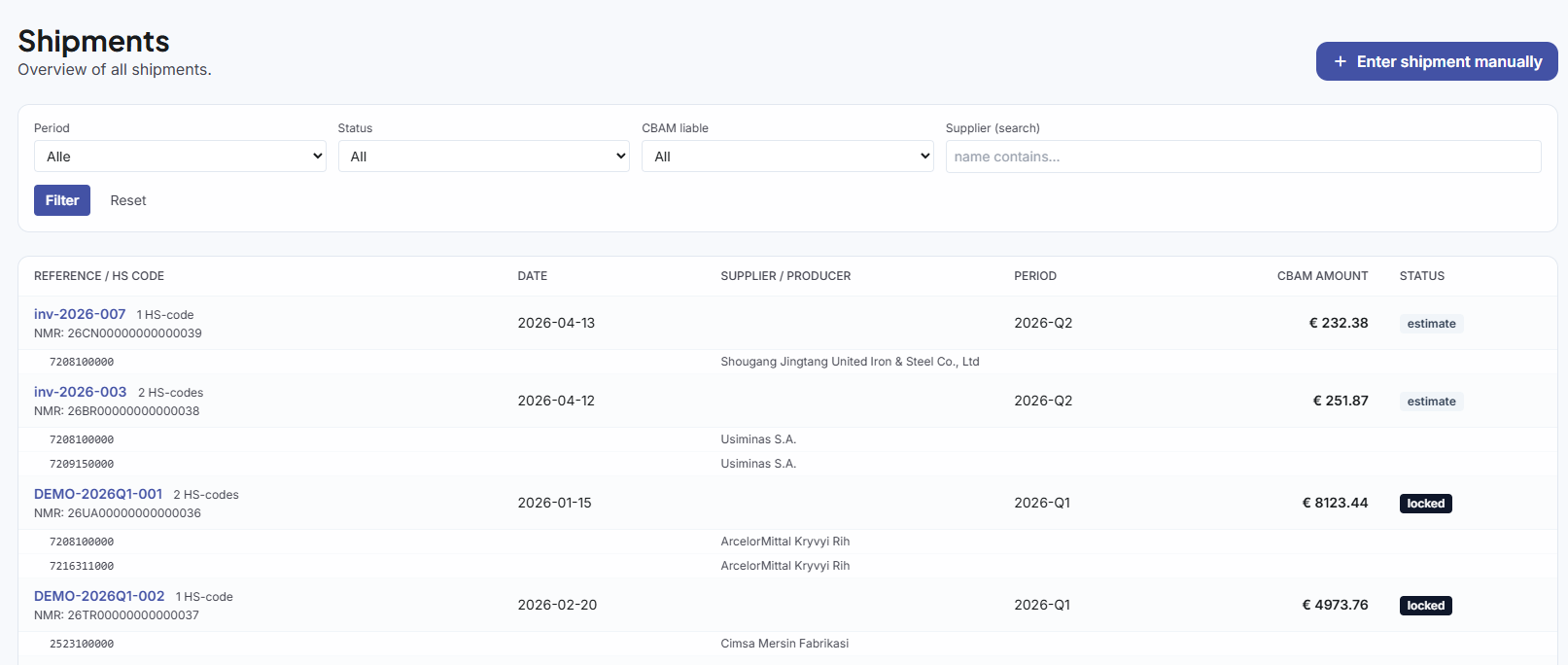The image size is (1568, 665).
Task: Open the CBAM liable dropdown
Action: [x=786, y=157]
